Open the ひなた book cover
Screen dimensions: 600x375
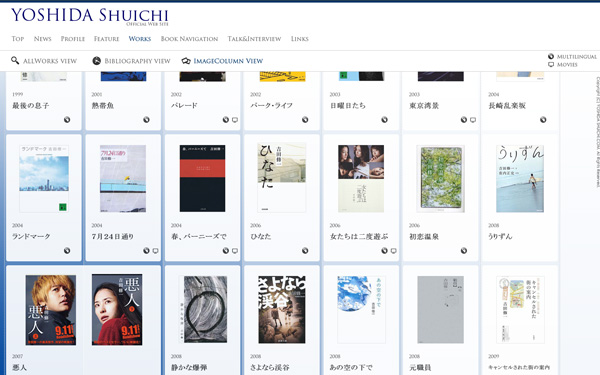pyautogui.click(x=282, y=178)
